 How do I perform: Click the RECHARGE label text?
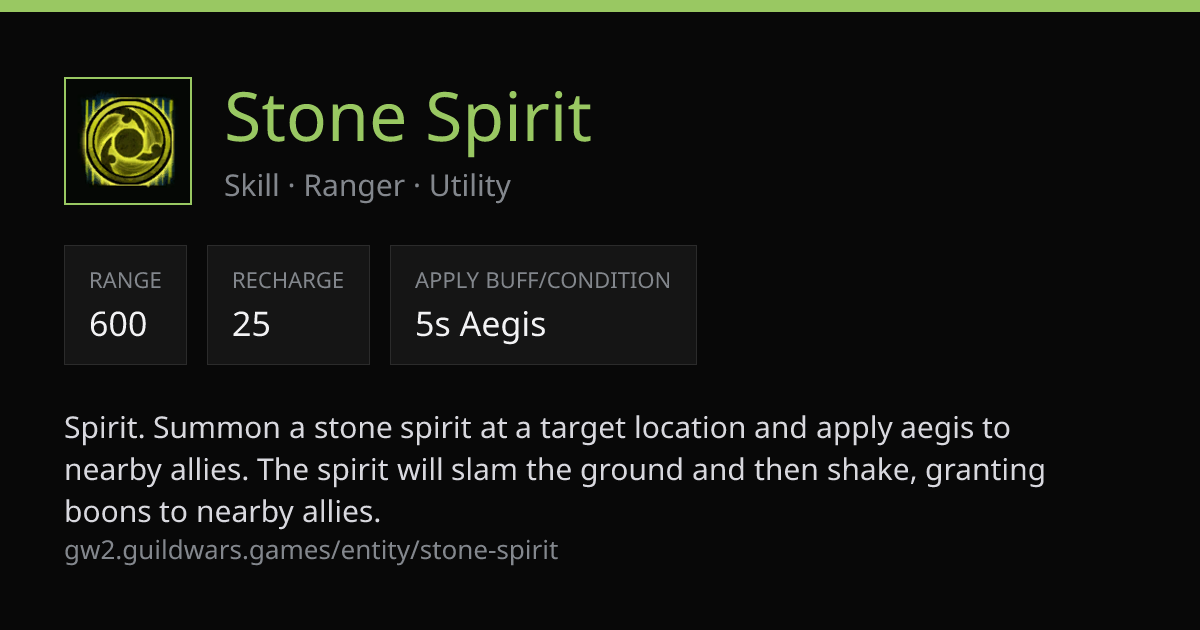[x=288, y=281]
